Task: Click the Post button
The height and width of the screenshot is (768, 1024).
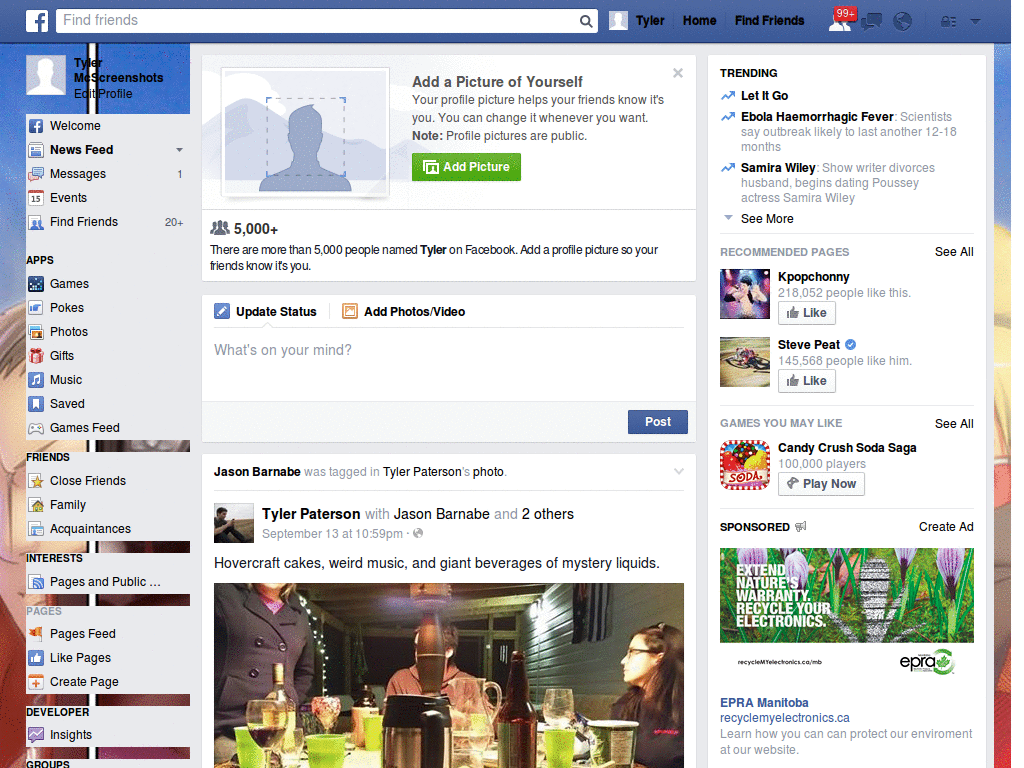Action: tap(658, 422)
